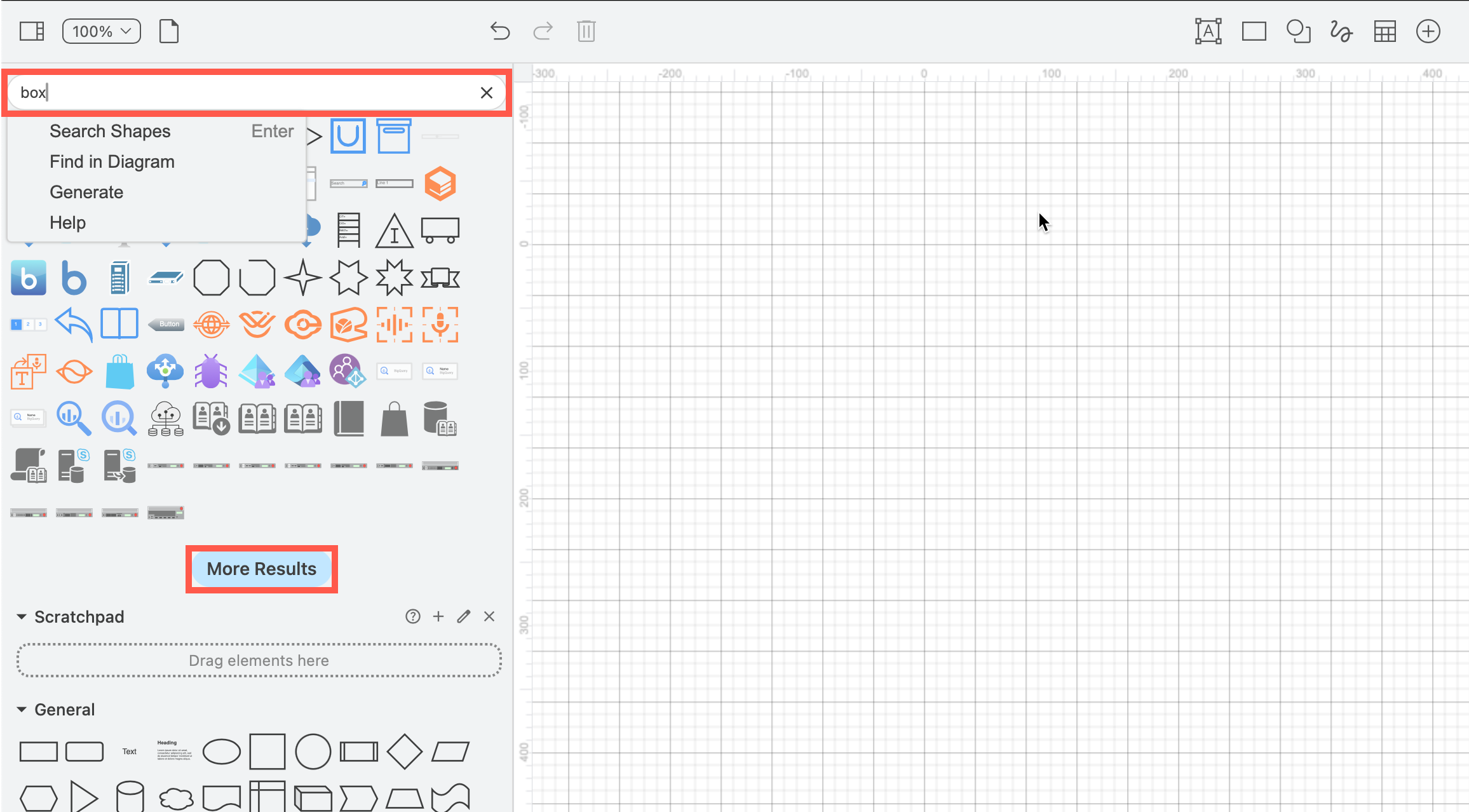The image size is (1469, 812).
Task: Collapse the General shapes section
Action: (22, 709)
